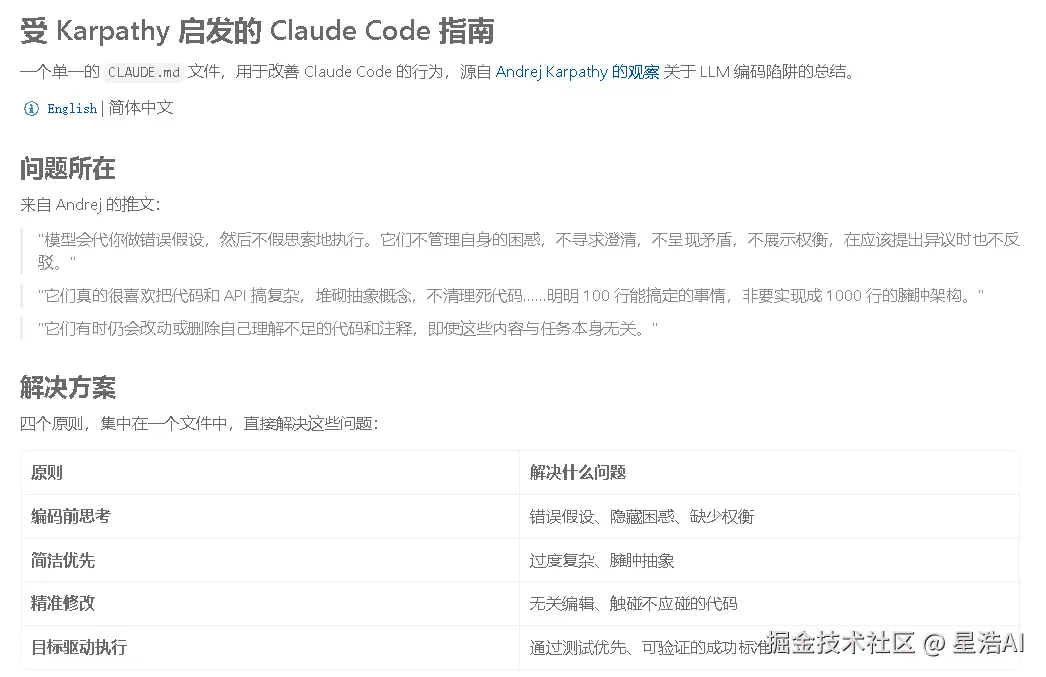The image size is (1046, 677).
Task: Open the Andrej Karpathy 的观察 link
Action: tap(577, 72)
